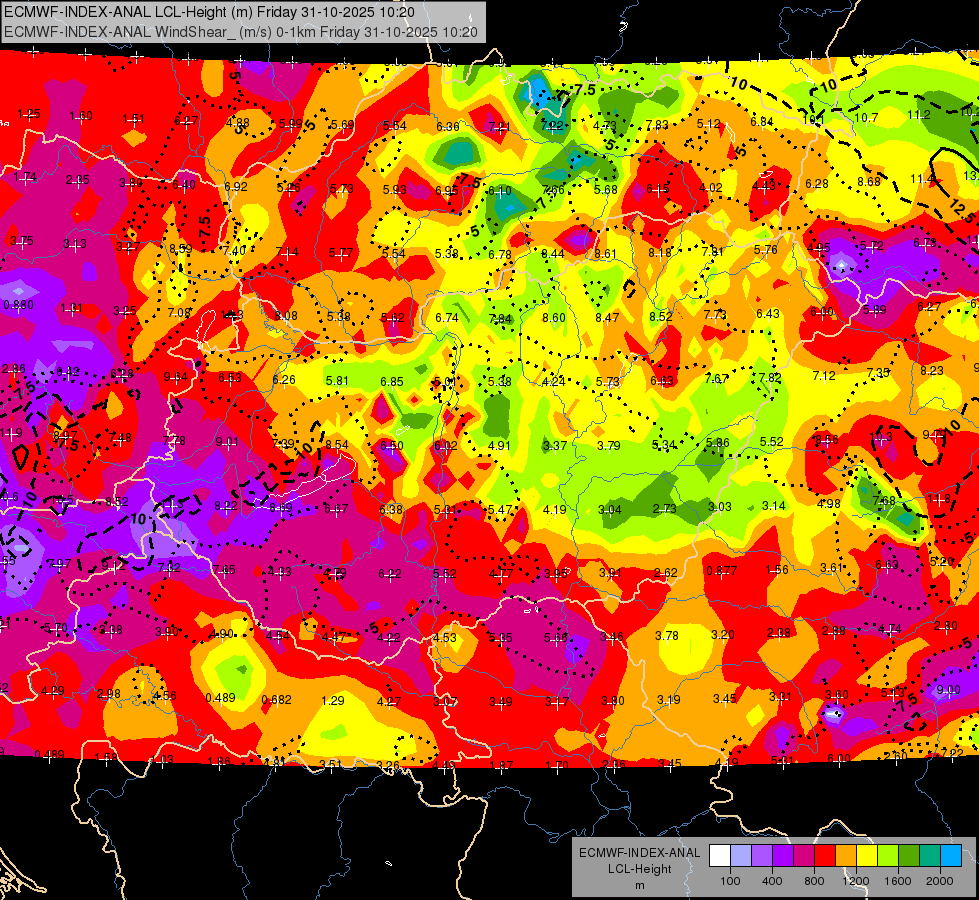
Task: Click the dark green legend swatch after 1600
Action: pos(909,856)
